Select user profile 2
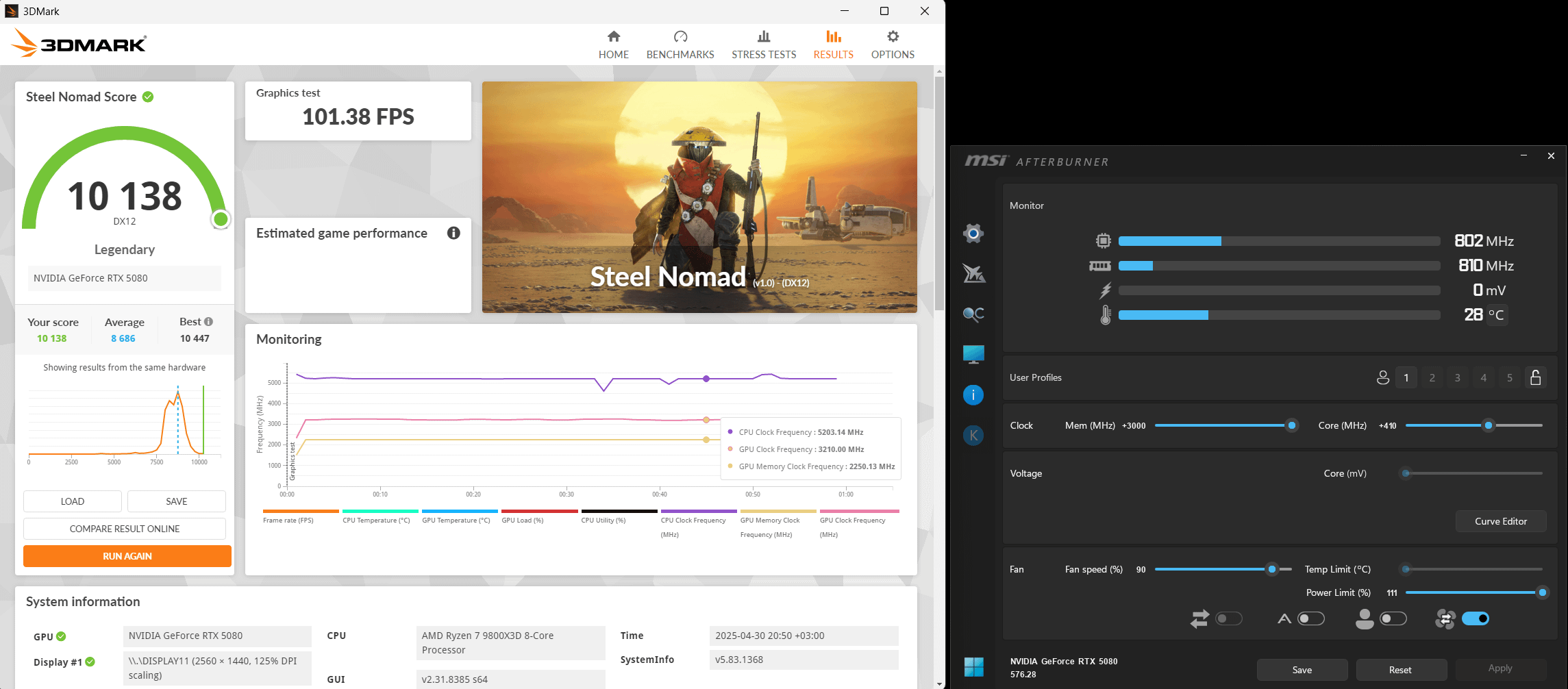The width and height of the screenshot is (1568, 689). pyautogui.click(x=1432, y=377)
